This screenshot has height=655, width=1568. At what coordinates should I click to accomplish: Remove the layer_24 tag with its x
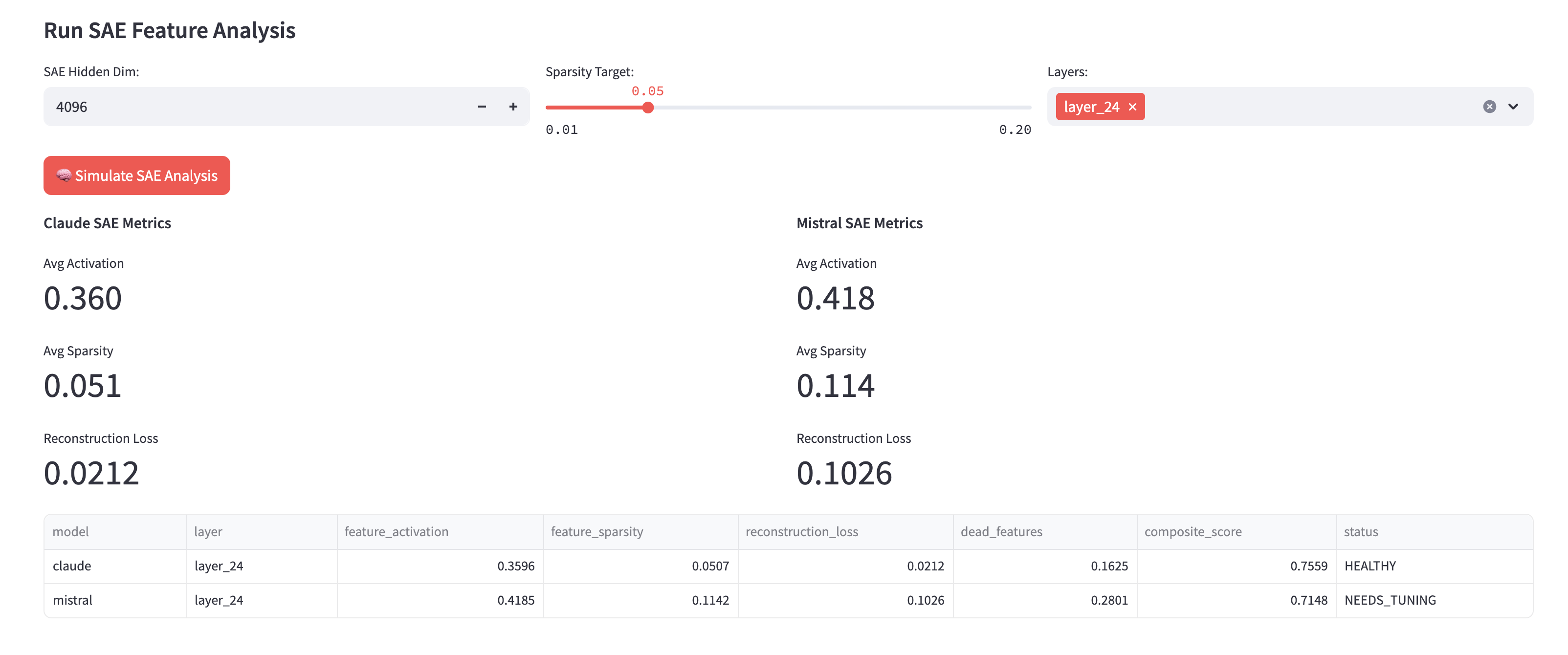(x=1132, y=107)
